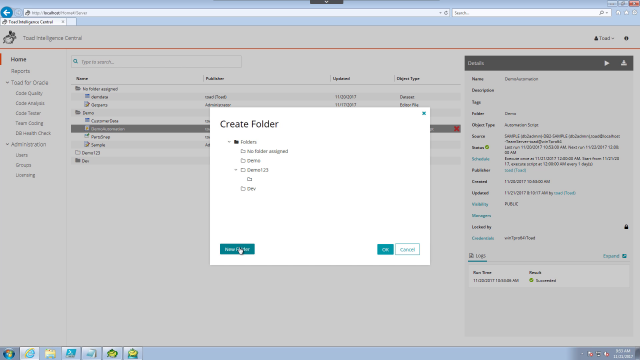Open DB Health Check in the sidebar
Screen dimensions: 640x360
click(x=33, y=133)
